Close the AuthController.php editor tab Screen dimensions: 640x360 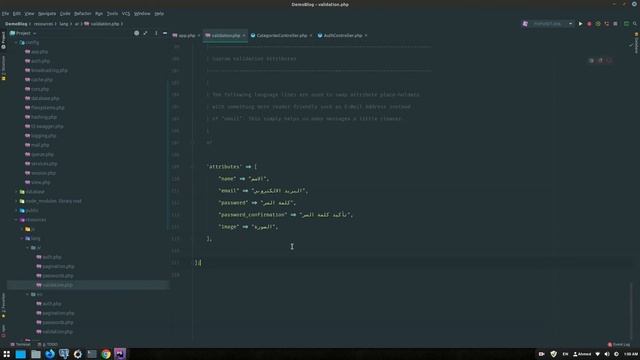[366, 36]
